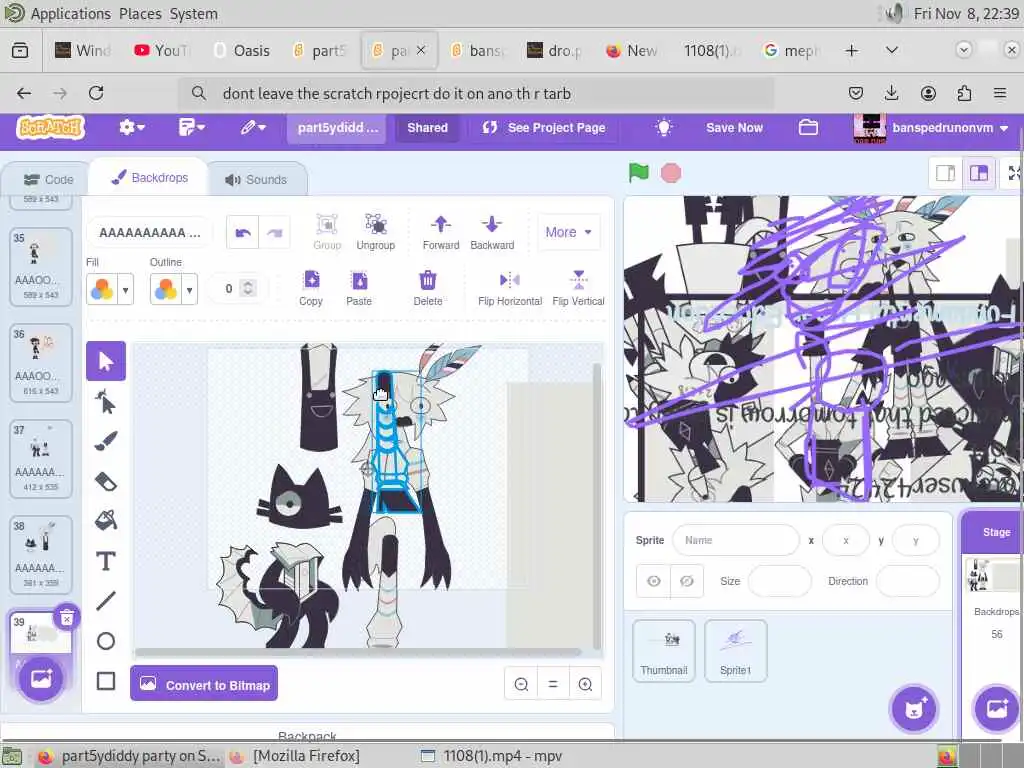Click the Redo arrow

coord(274,232)
